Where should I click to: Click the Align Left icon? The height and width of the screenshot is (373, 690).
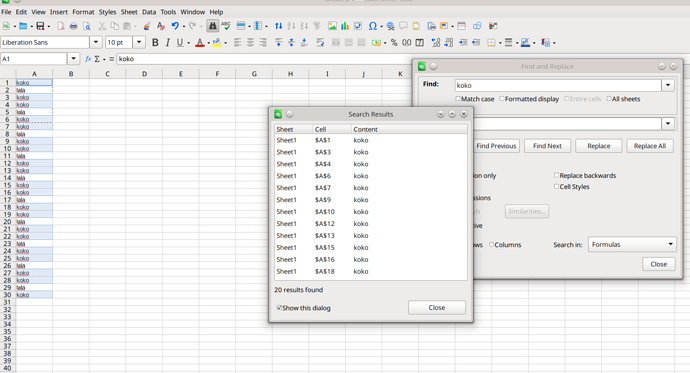coord(238,43)
